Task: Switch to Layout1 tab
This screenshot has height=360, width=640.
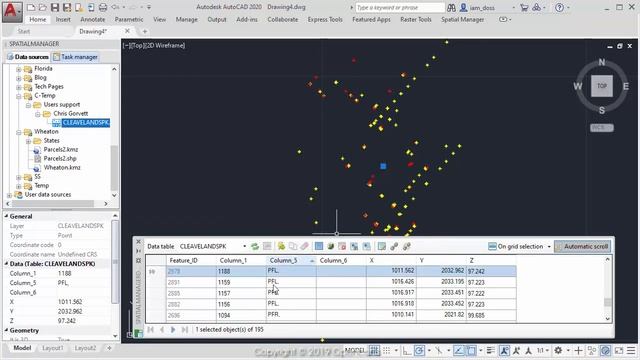Action: point(53,348)
